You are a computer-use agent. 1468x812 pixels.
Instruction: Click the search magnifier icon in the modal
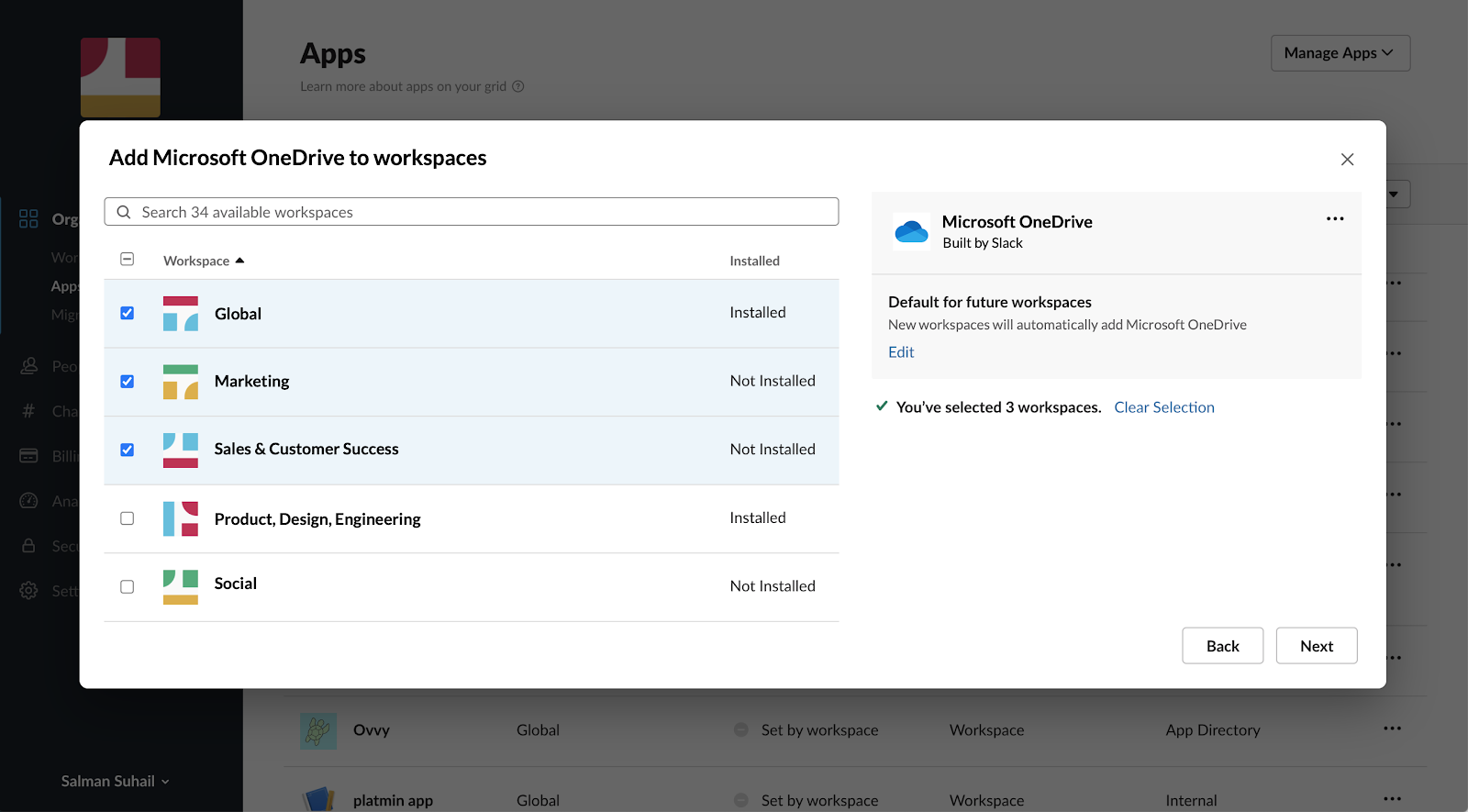pos(124,212)
